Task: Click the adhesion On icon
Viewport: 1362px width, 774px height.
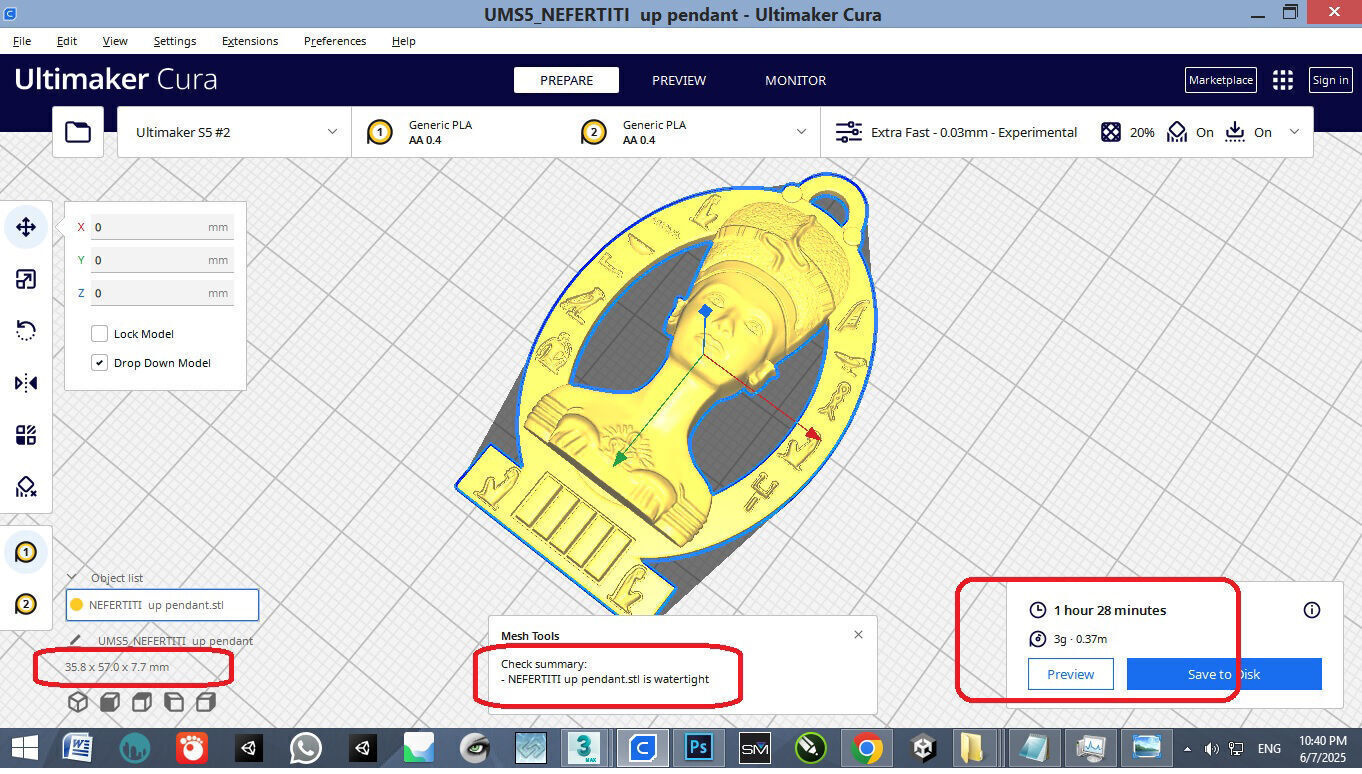Action: [1235, 132]
